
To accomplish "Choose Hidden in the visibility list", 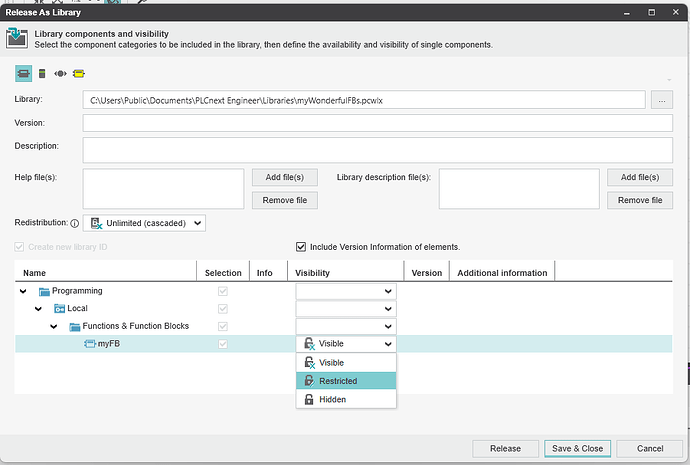I will 346,399.
